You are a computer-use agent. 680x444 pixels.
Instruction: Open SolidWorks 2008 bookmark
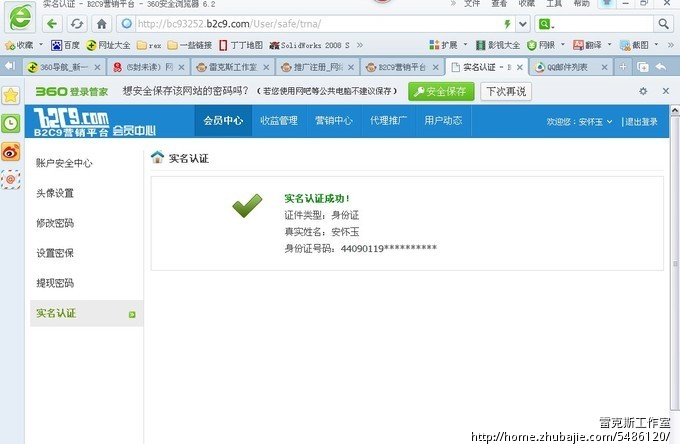coord(309,45)
